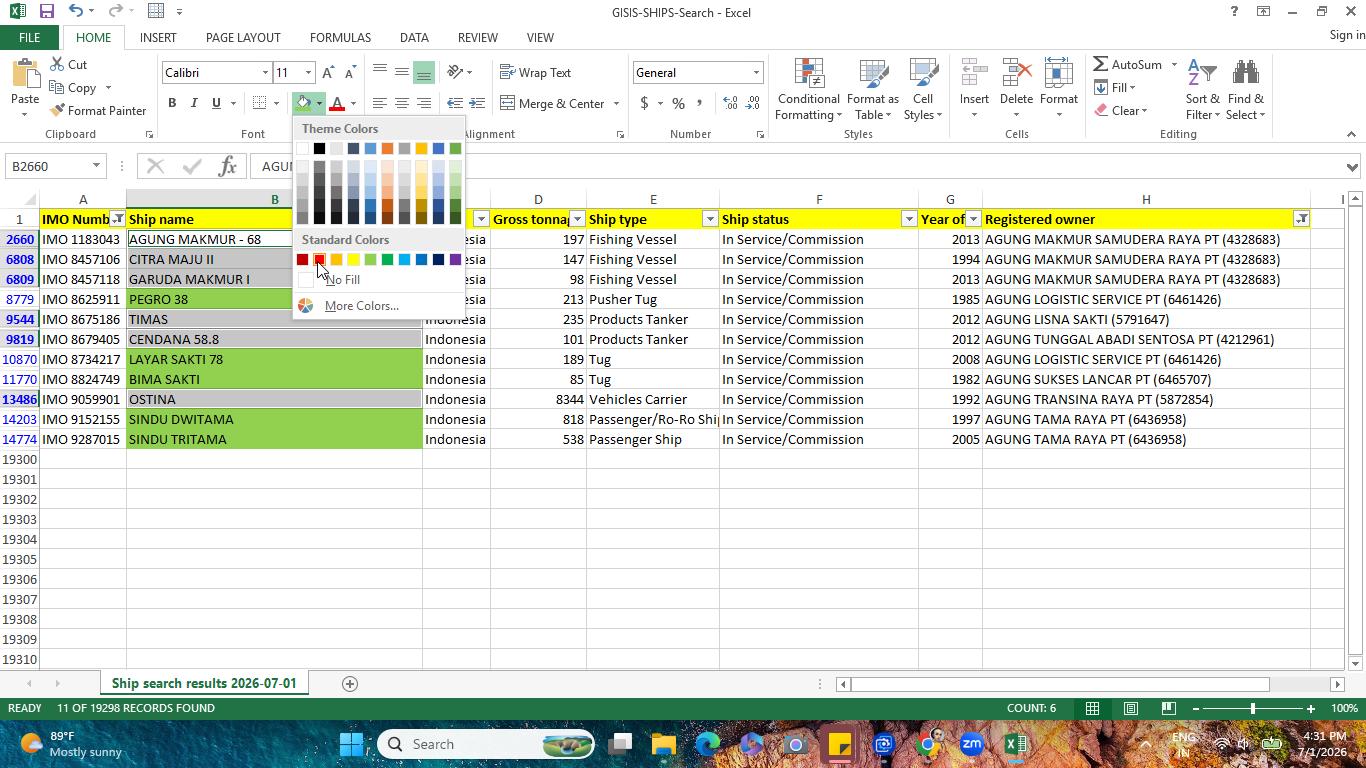Toggle Top Align vertical alignment
The height and width of the screenshot is (768, 1366).
tap(379, 73)
